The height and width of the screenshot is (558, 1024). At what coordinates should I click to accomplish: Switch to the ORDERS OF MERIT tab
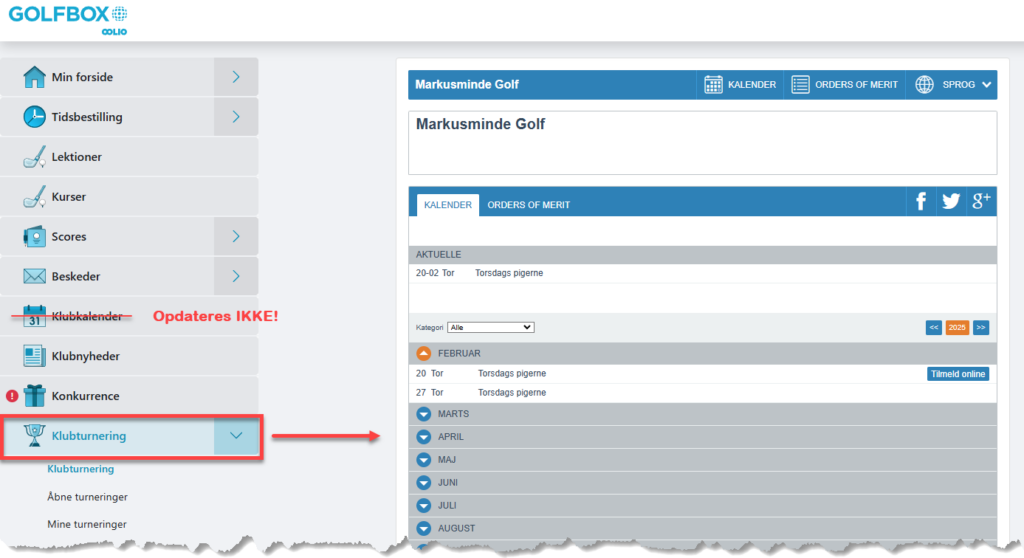pos(528,205)
